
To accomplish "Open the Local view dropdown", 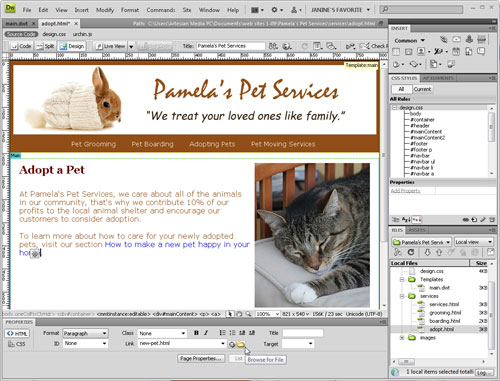I will click(x=474, y=242).
